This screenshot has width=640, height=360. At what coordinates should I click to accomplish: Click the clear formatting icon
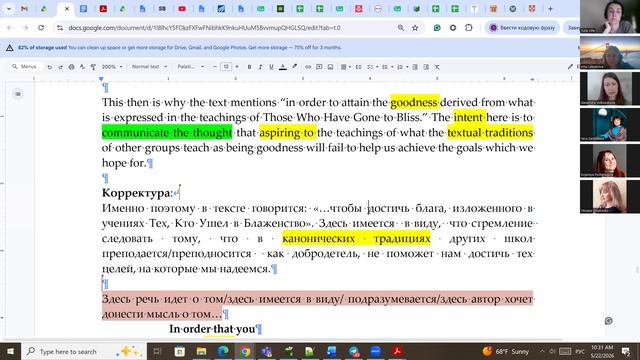pos(437,67)
